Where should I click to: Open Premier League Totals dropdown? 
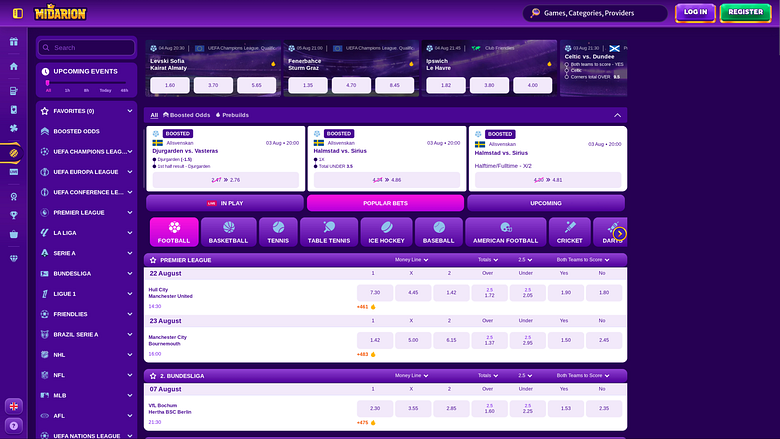pyautogui.click(x=488, y=260)
